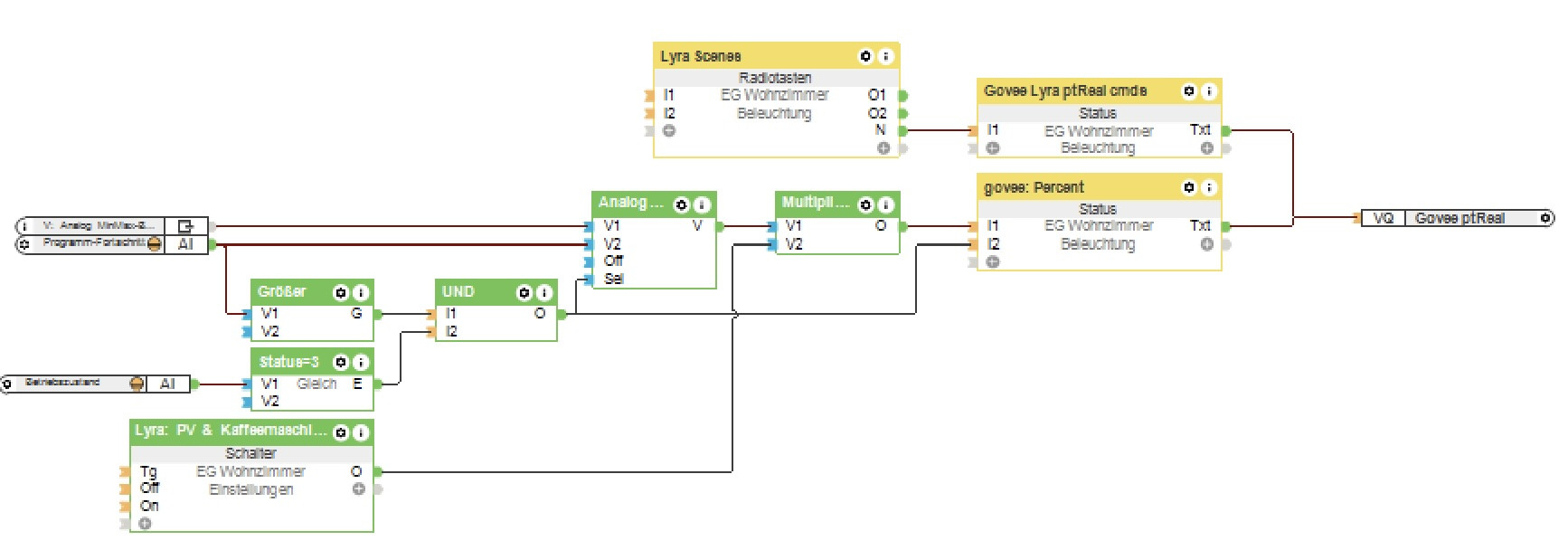Image resolution: width=1568 pixels, height=550 pixels.
Task: Click AI tag of Programm-Fortschritt input
Action: tap(185, 244)
